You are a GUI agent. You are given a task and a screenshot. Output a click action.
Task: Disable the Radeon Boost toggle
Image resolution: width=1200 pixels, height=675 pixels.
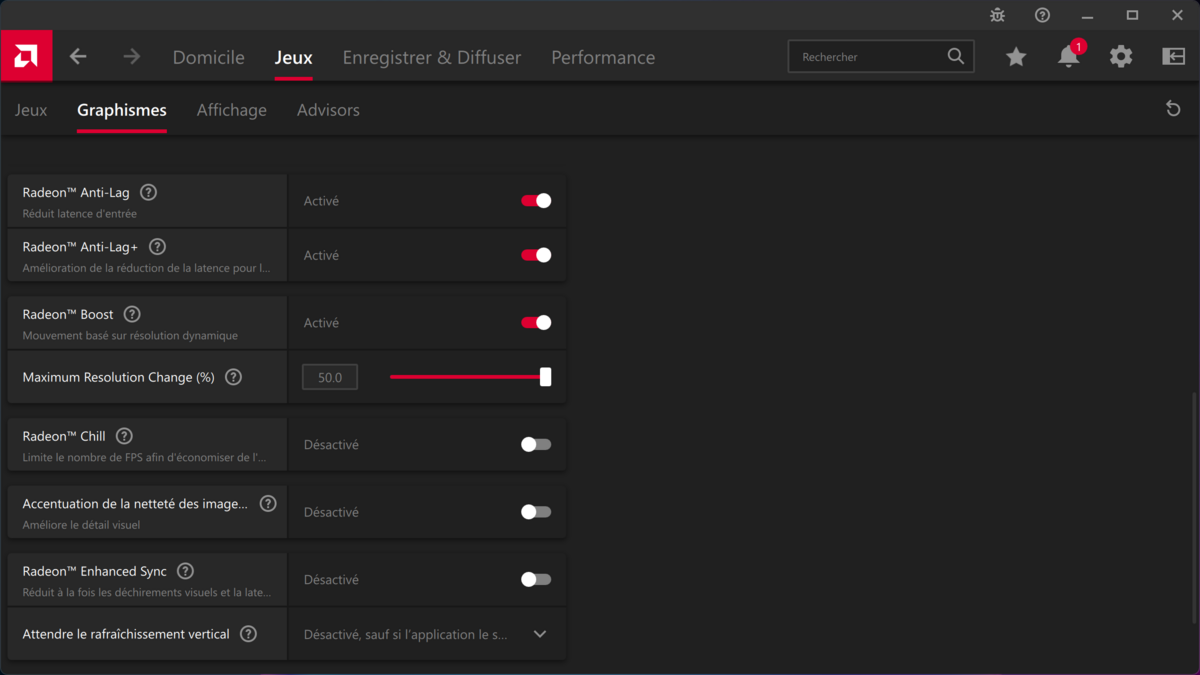click(x=536, y=323)
